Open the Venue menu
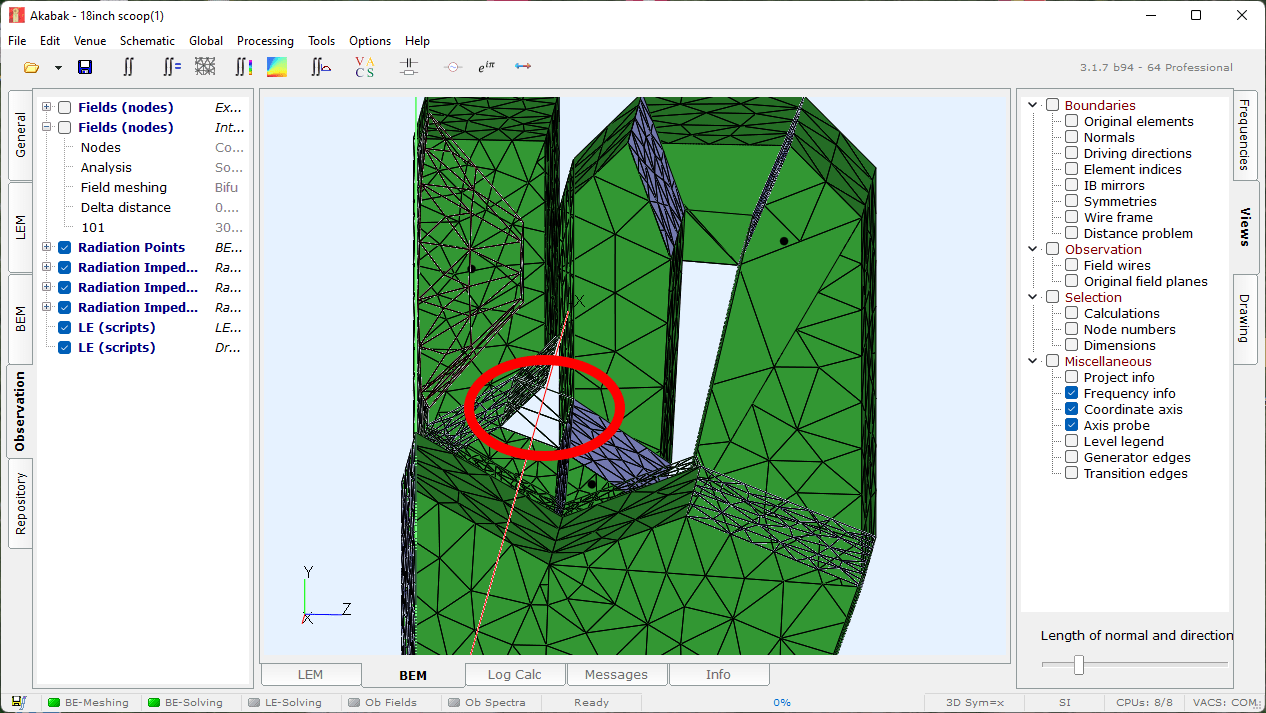The height and width of the screenshot is (713, 1266). click(90, 41)
